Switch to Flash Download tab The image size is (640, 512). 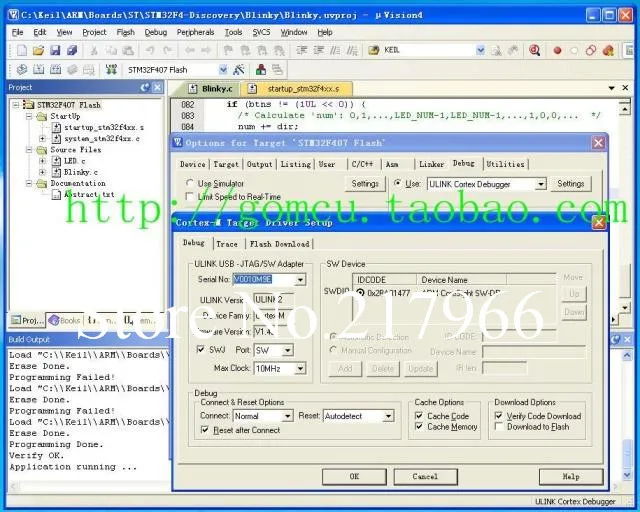coord(280,244)
